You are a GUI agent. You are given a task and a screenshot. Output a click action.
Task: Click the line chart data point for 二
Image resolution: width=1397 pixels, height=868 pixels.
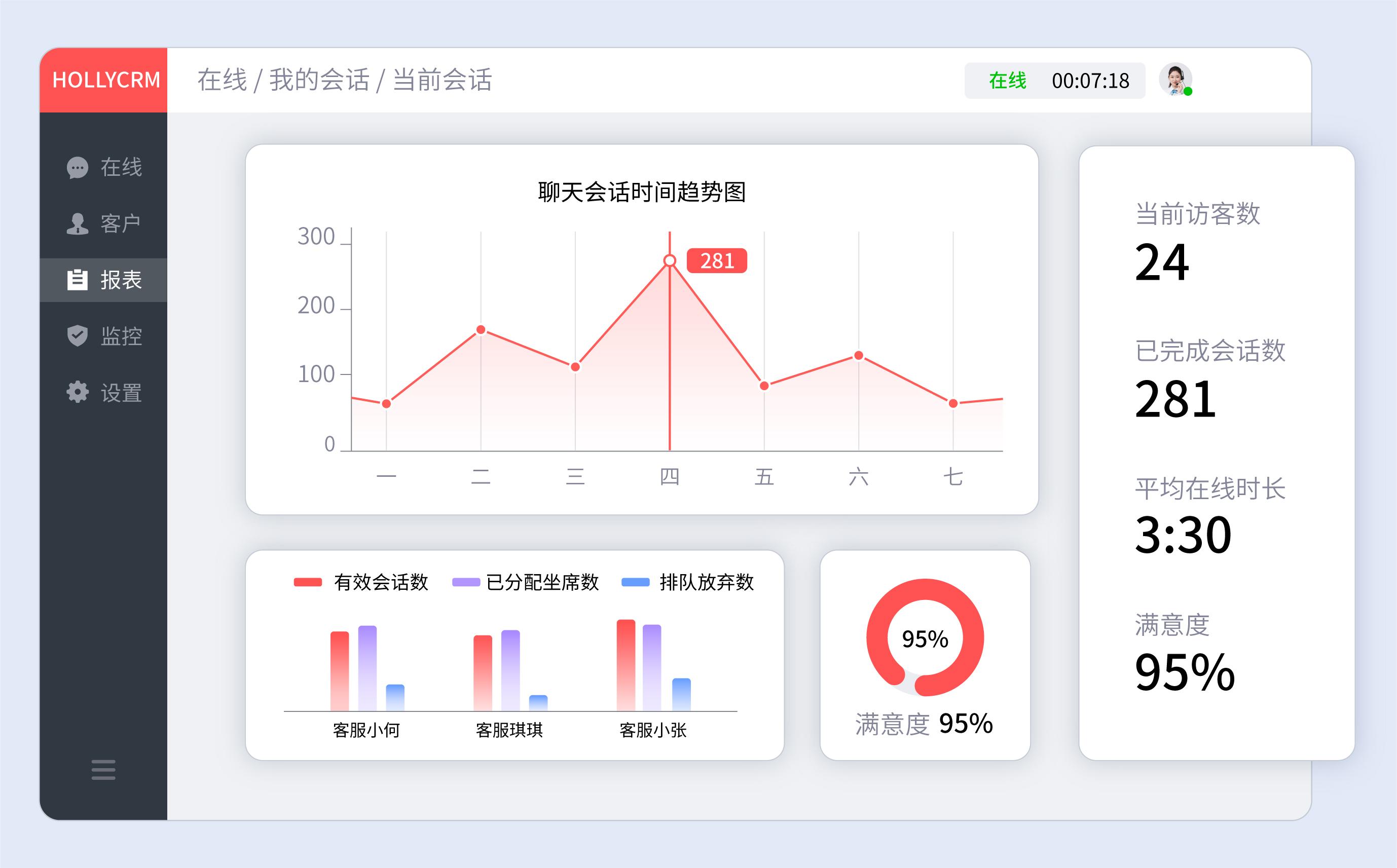(481, 329)
